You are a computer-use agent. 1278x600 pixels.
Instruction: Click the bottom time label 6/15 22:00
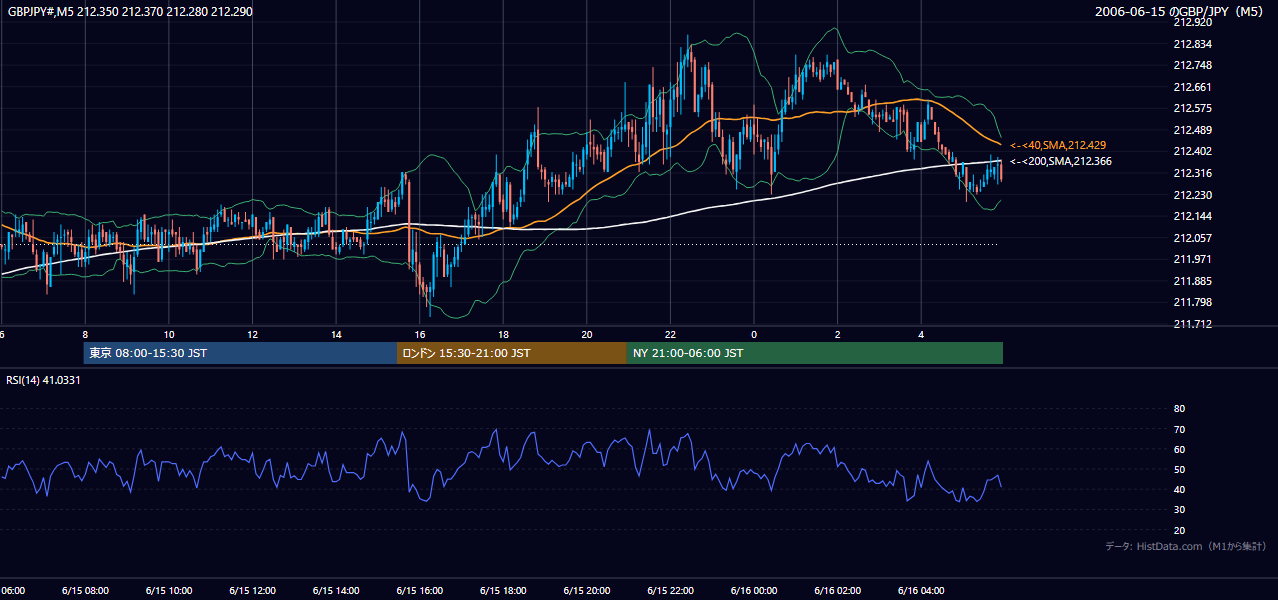[x=671, y=590]
